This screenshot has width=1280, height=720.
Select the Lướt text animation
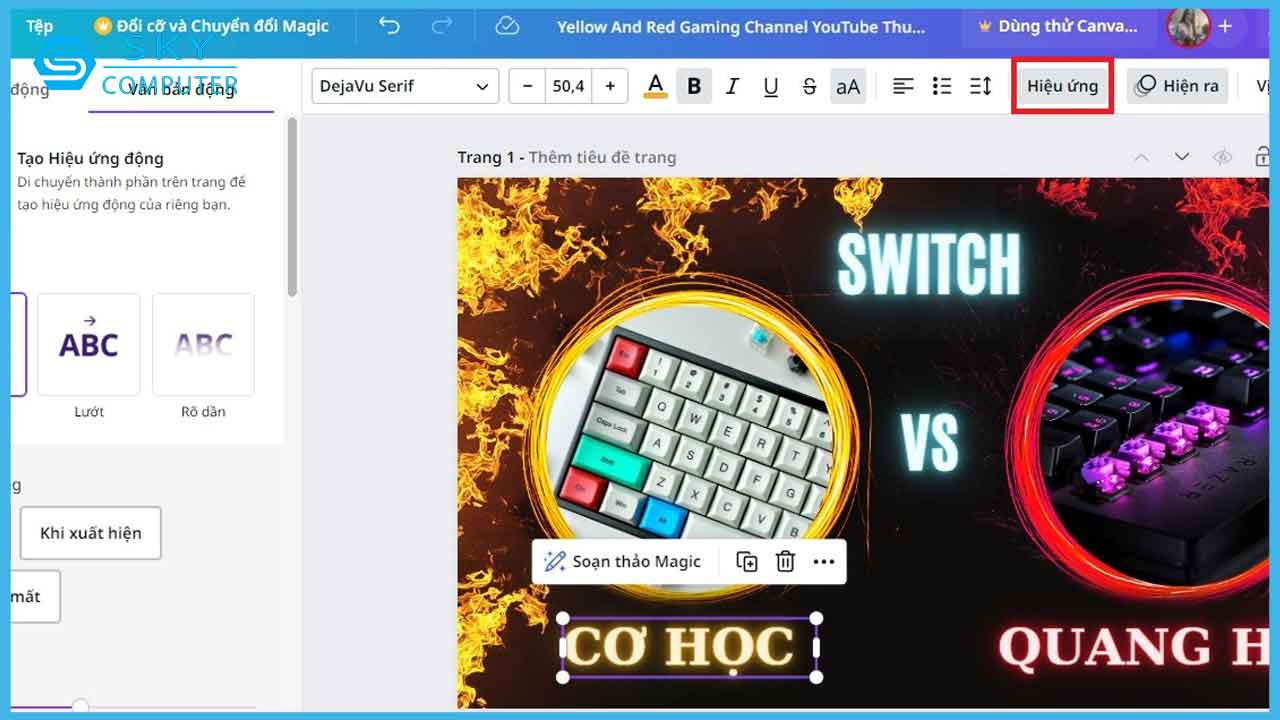coord(89,344)
